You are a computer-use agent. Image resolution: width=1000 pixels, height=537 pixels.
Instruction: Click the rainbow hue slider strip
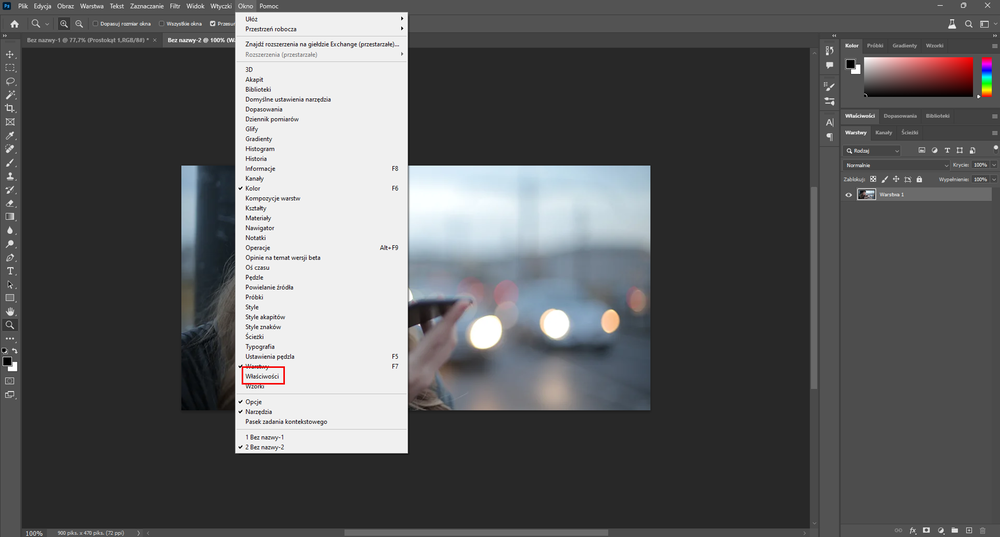coord(987,77)
